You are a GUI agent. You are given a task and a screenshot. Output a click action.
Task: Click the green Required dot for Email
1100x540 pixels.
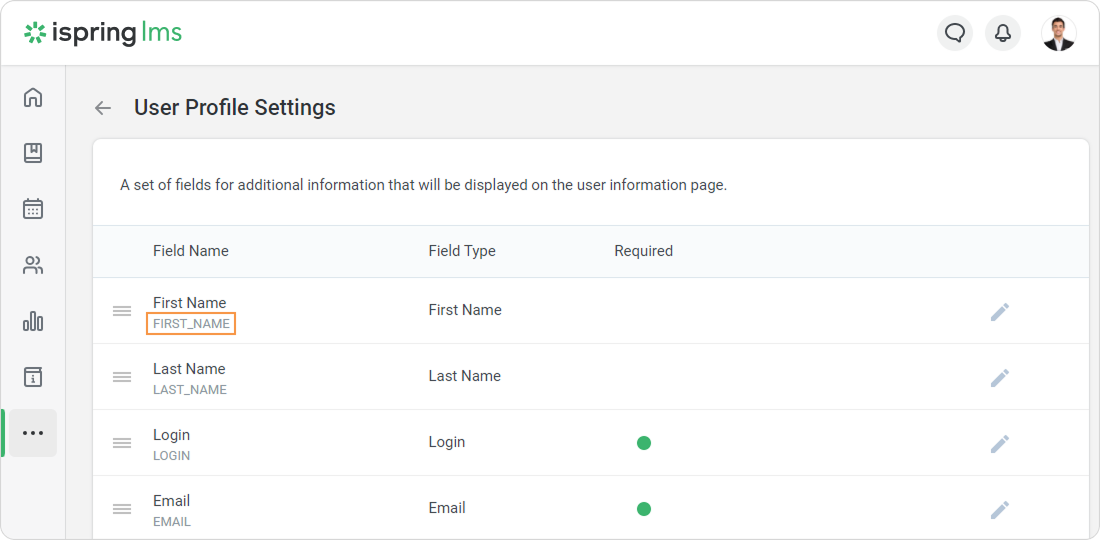click(644, 509)
